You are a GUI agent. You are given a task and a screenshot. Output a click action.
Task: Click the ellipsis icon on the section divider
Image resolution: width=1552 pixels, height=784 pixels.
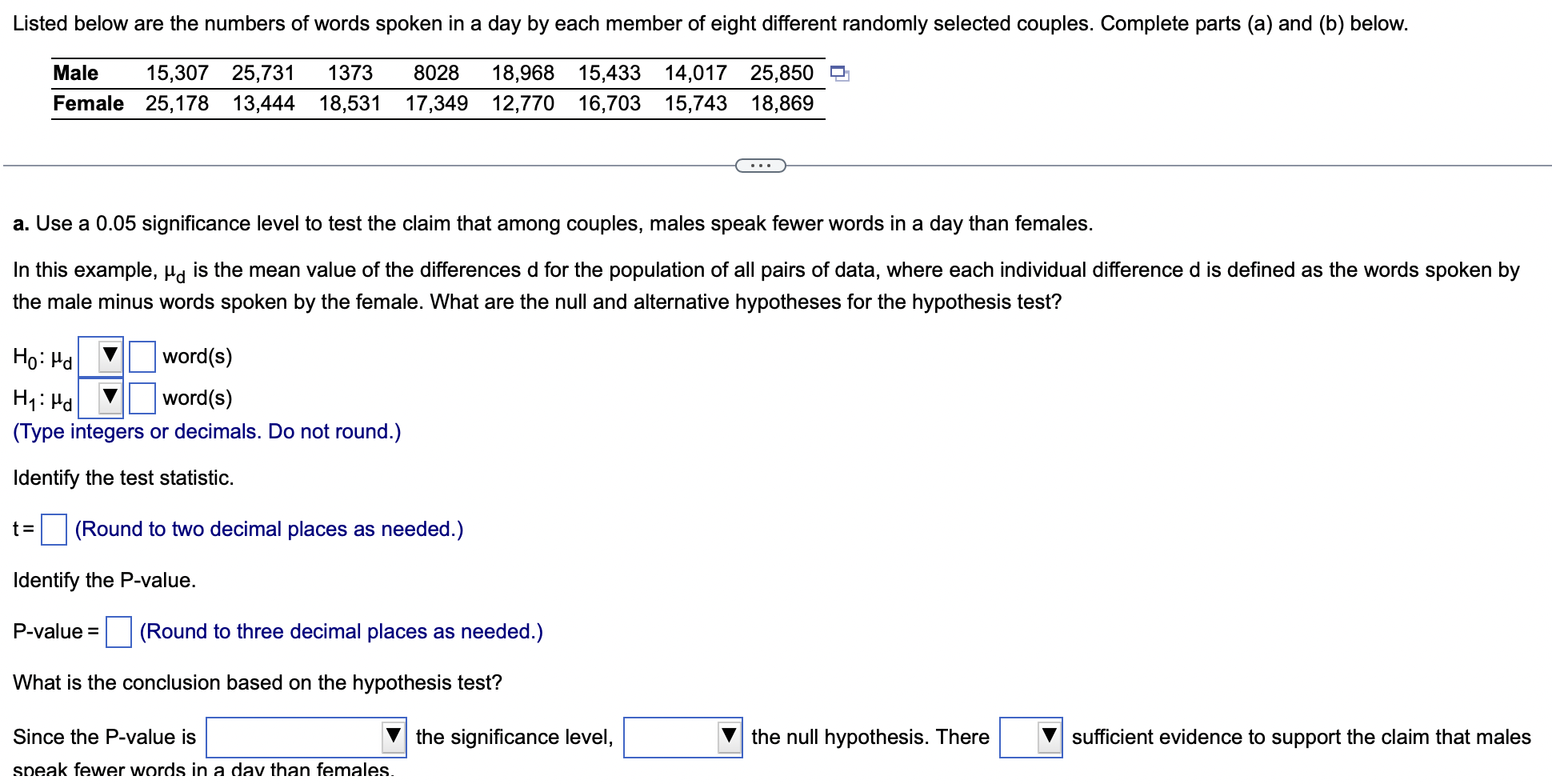760,166
